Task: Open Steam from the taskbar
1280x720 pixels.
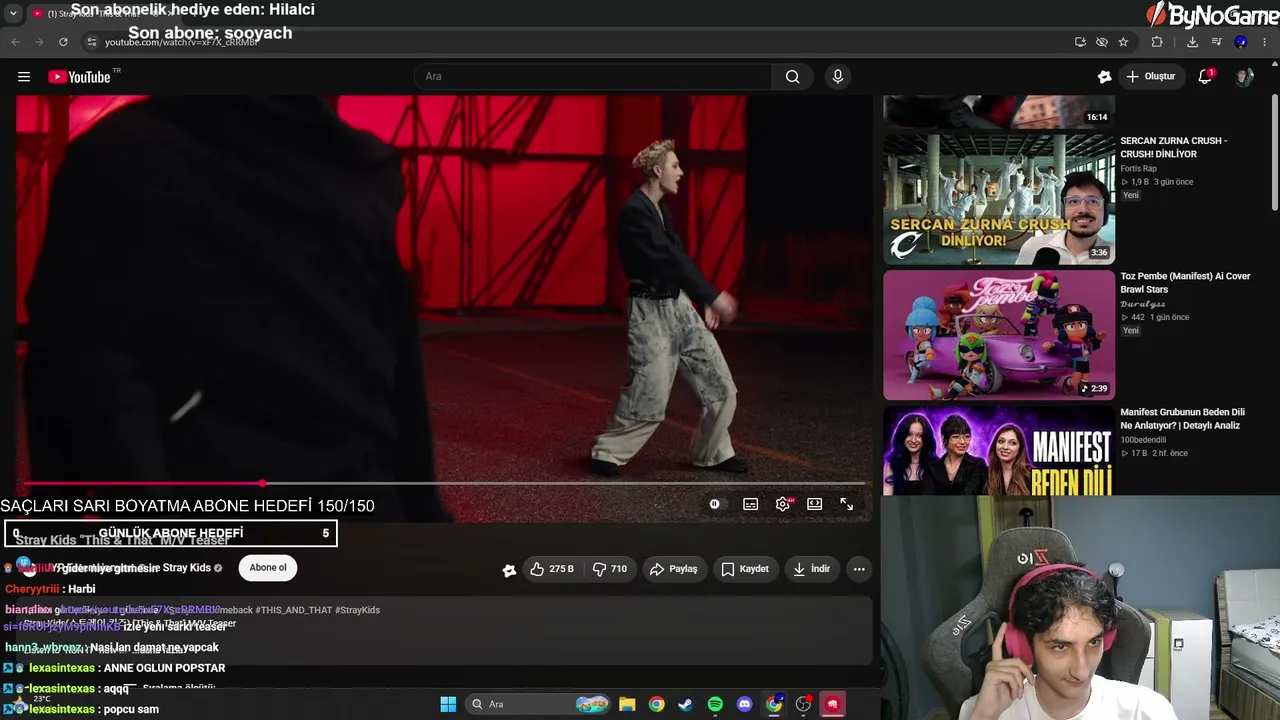Action: [685, 704]
